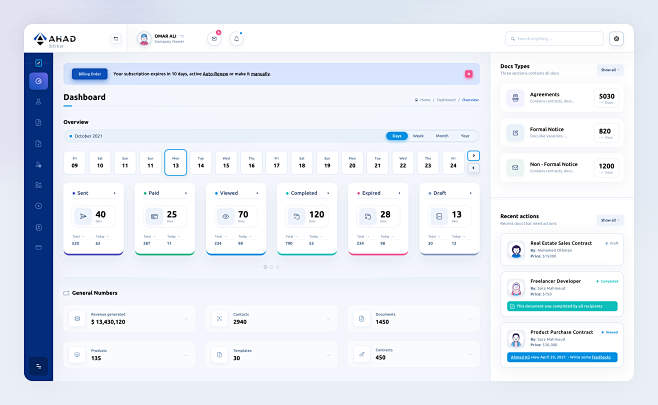
Task: Dismiss the subscription expiry banner
Action: (468, 73)
